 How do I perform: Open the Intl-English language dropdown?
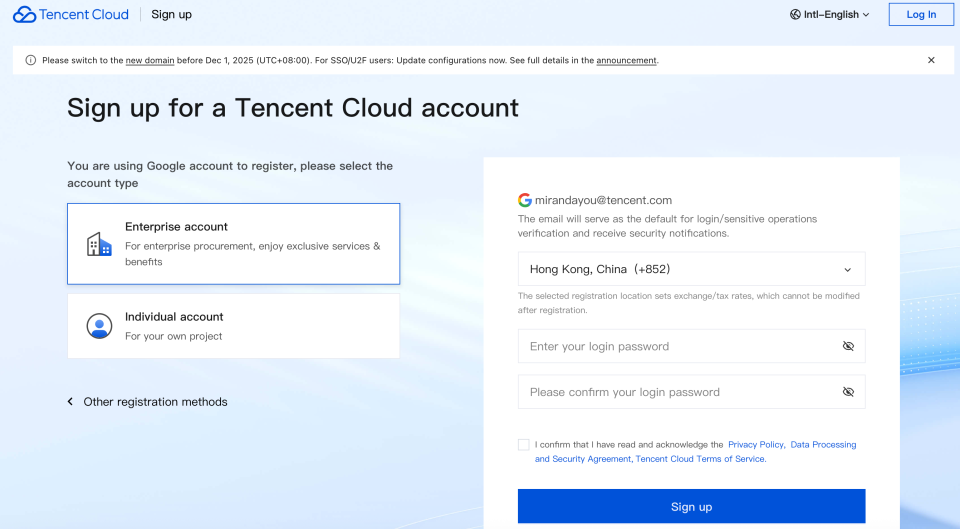830,15
